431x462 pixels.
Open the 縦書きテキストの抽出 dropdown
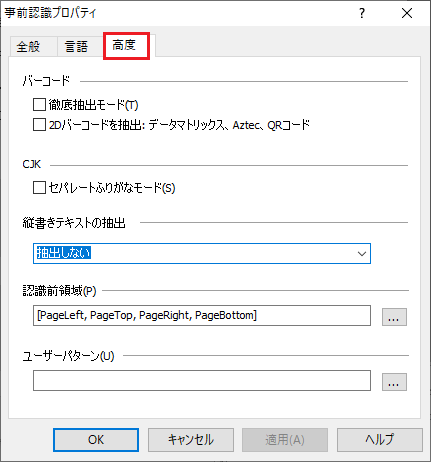pyautogui.click(x=202, y=254)
